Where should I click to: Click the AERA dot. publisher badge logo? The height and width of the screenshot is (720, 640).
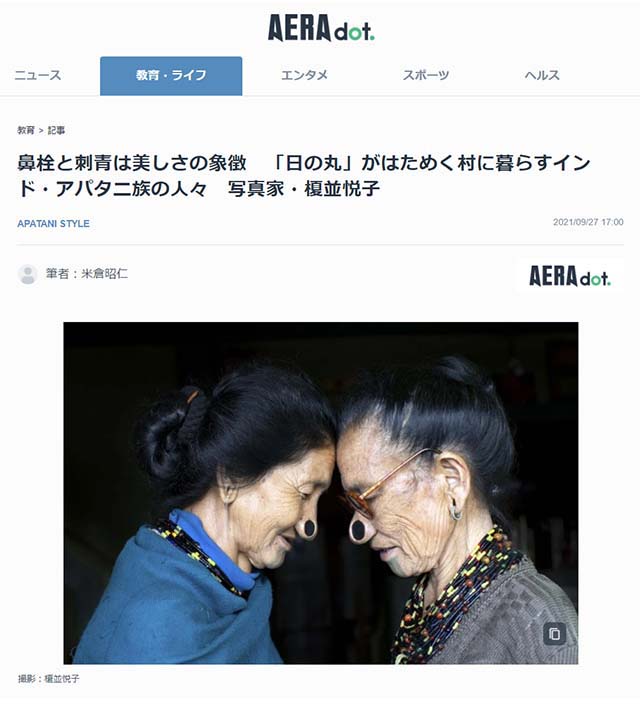pyautogui.click(x=569, y=276)
